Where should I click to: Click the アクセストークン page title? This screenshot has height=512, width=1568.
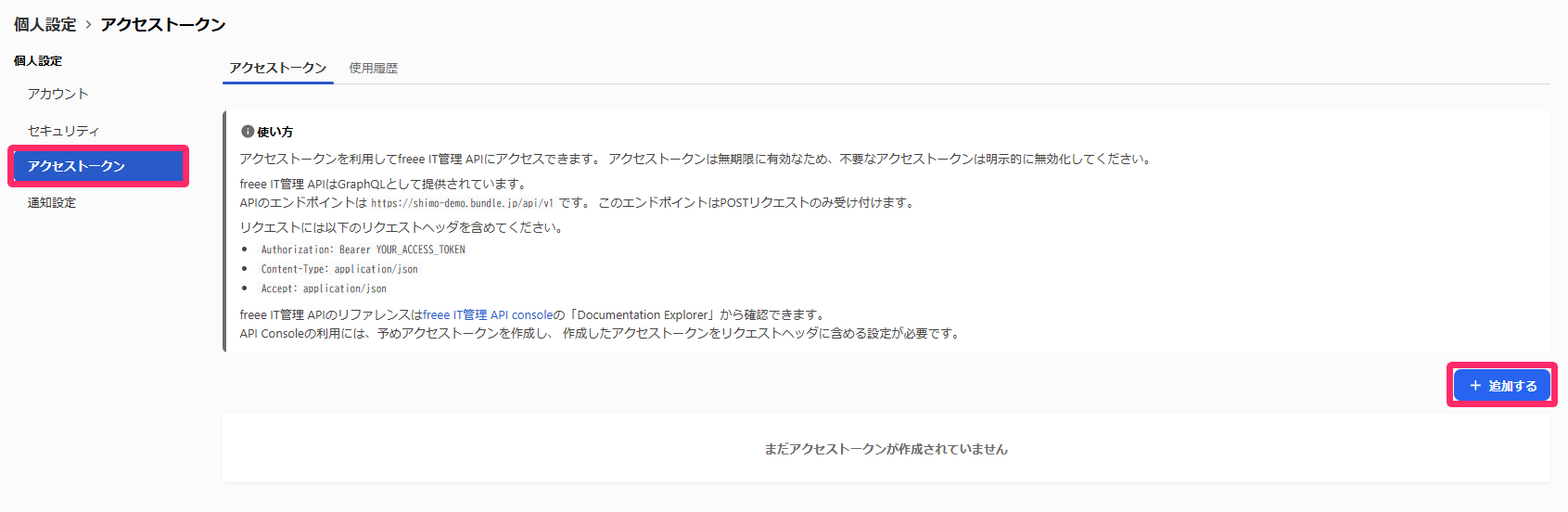(x=163, y=24)
